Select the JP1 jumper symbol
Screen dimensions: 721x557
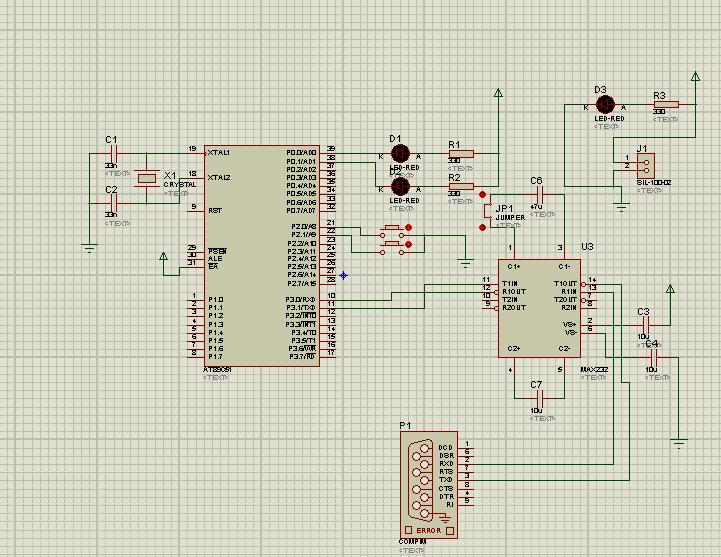pos(487,211)
